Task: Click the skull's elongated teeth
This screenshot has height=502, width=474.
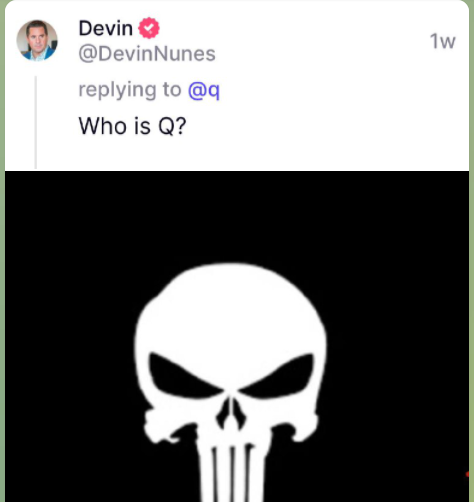Action: coord(231,472)
